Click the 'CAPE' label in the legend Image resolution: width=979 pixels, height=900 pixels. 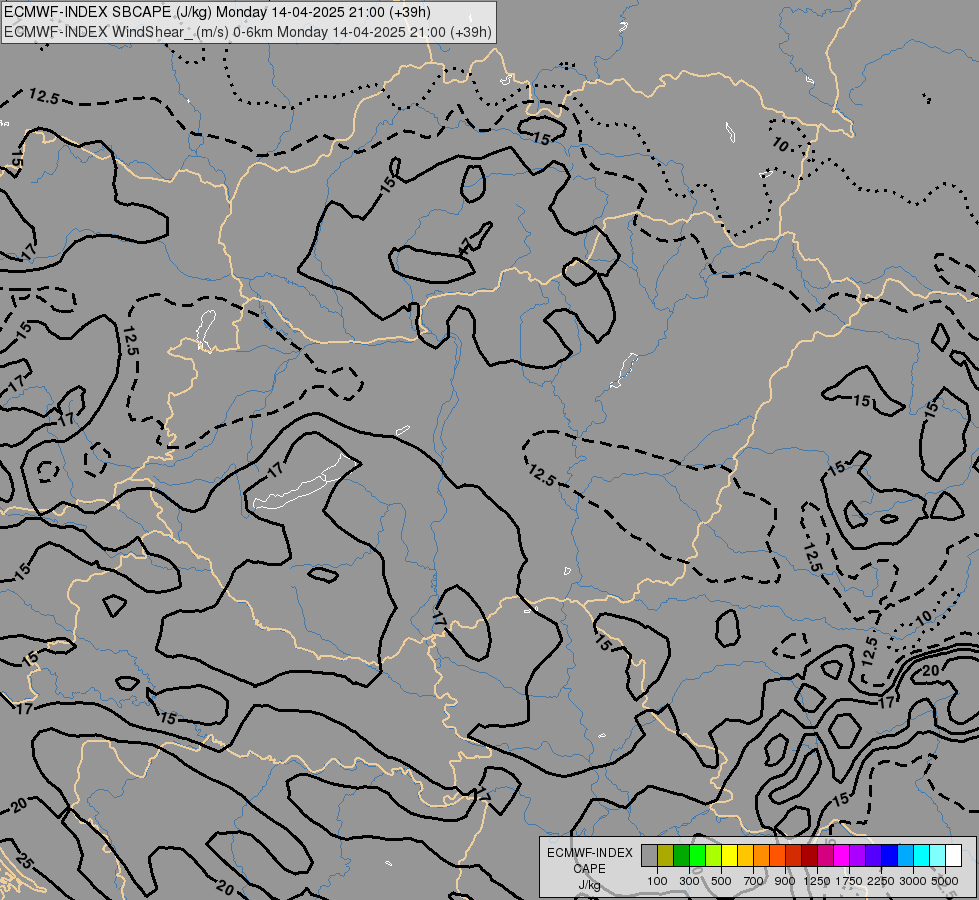point(589,869)
